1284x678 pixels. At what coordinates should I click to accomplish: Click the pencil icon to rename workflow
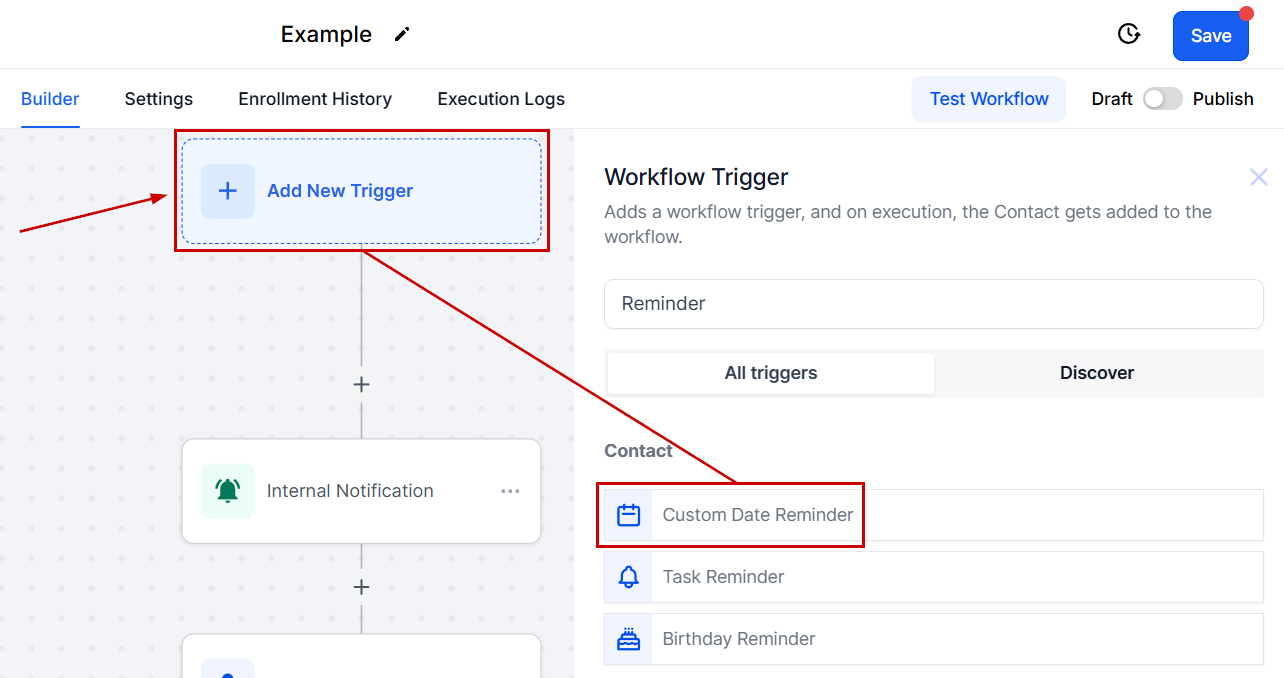point(402,34)
